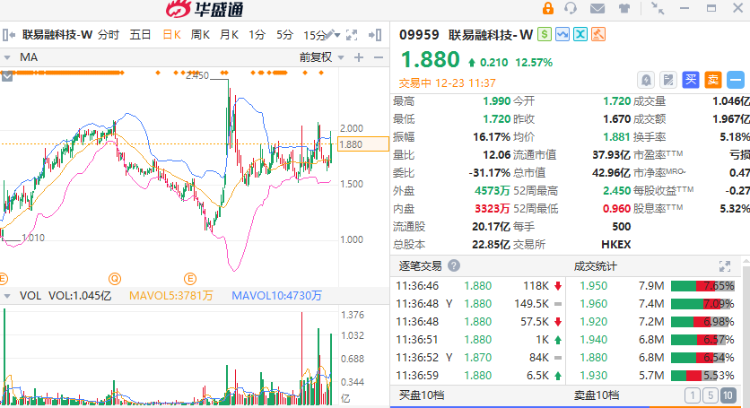Select the drawing pencil tool
The width and height of the screenshot is (750, 408).
[x=328, y=34]
